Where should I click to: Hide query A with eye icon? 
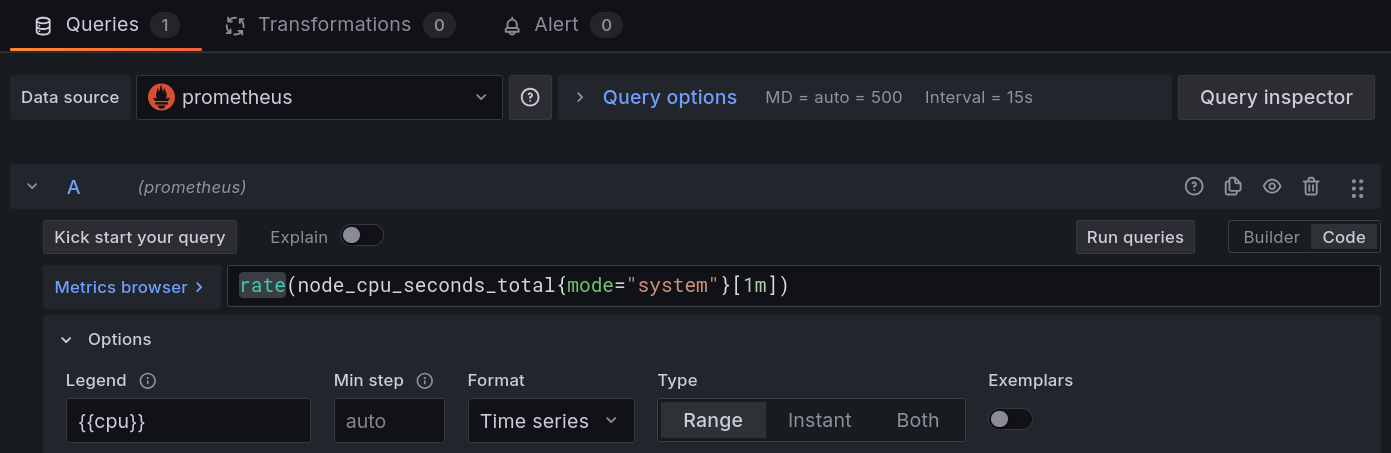[x=1272, y=186]
